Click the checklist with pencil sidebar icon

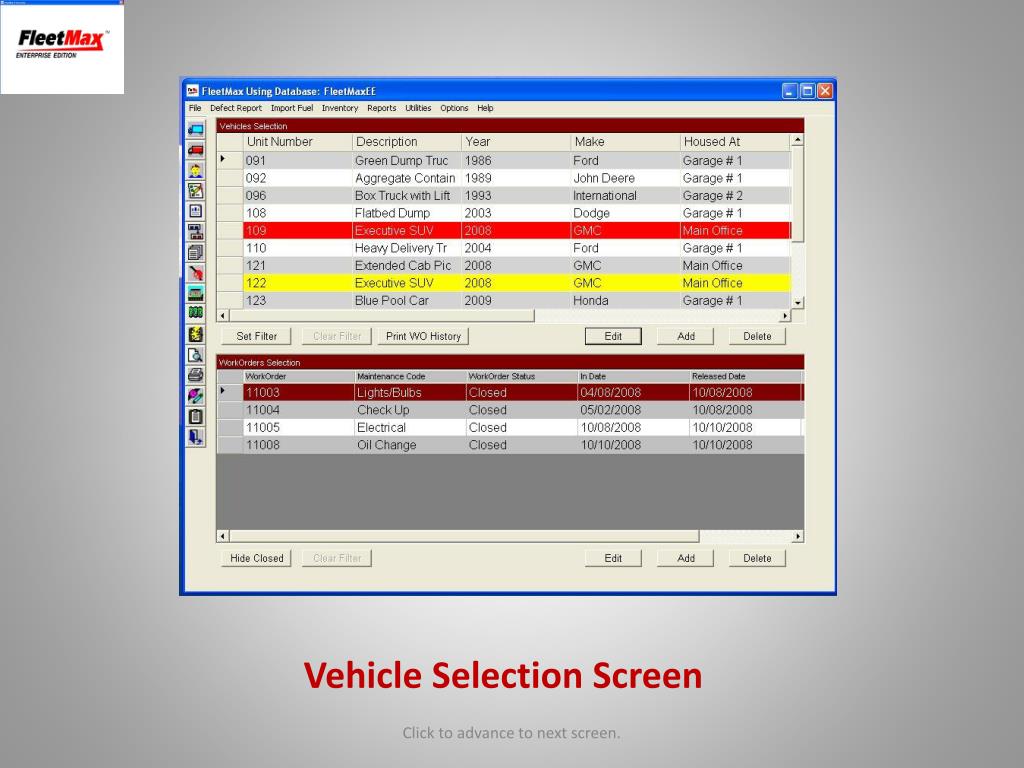[195, 191]
